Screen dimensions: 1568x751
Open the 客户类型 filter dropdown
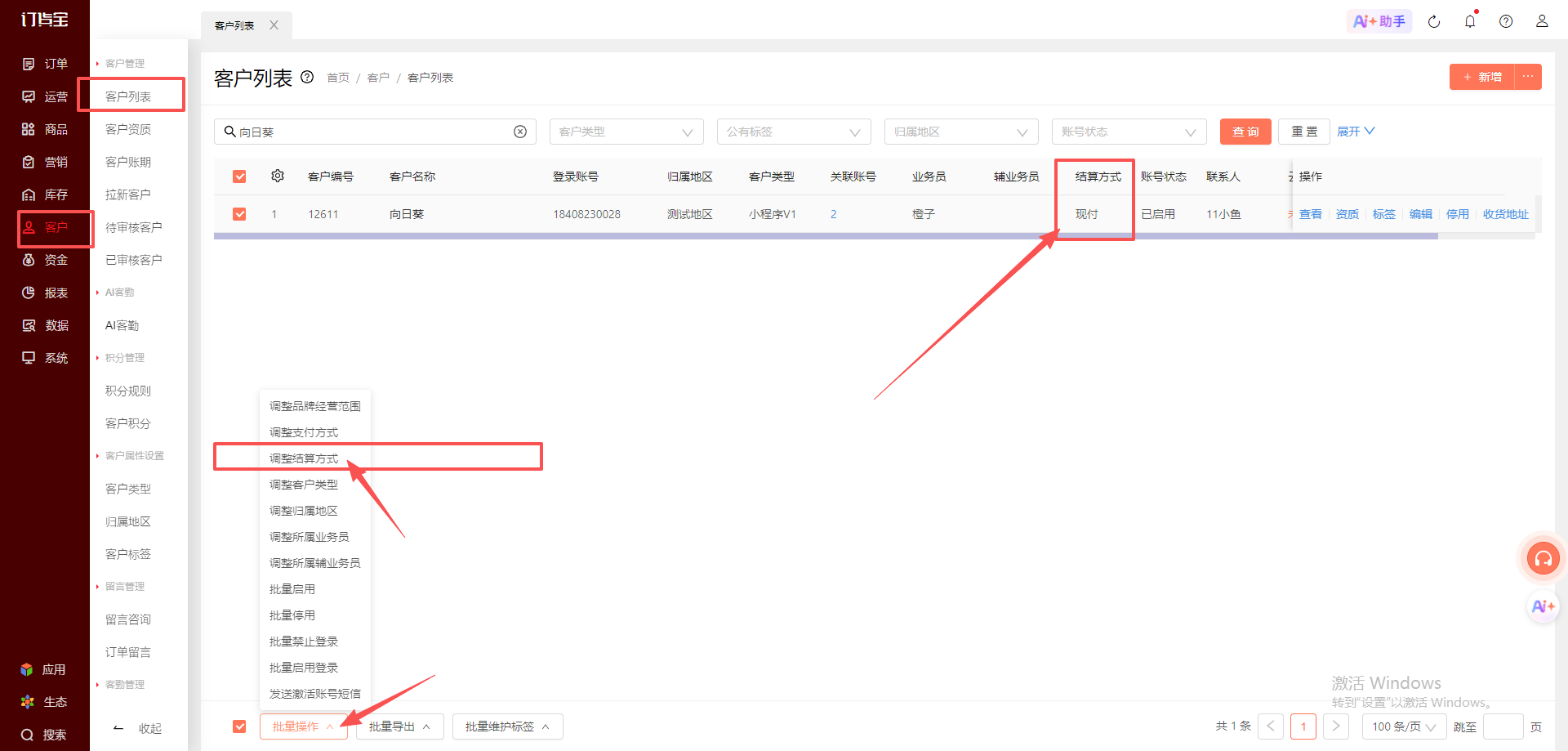(x=626, y=132)
